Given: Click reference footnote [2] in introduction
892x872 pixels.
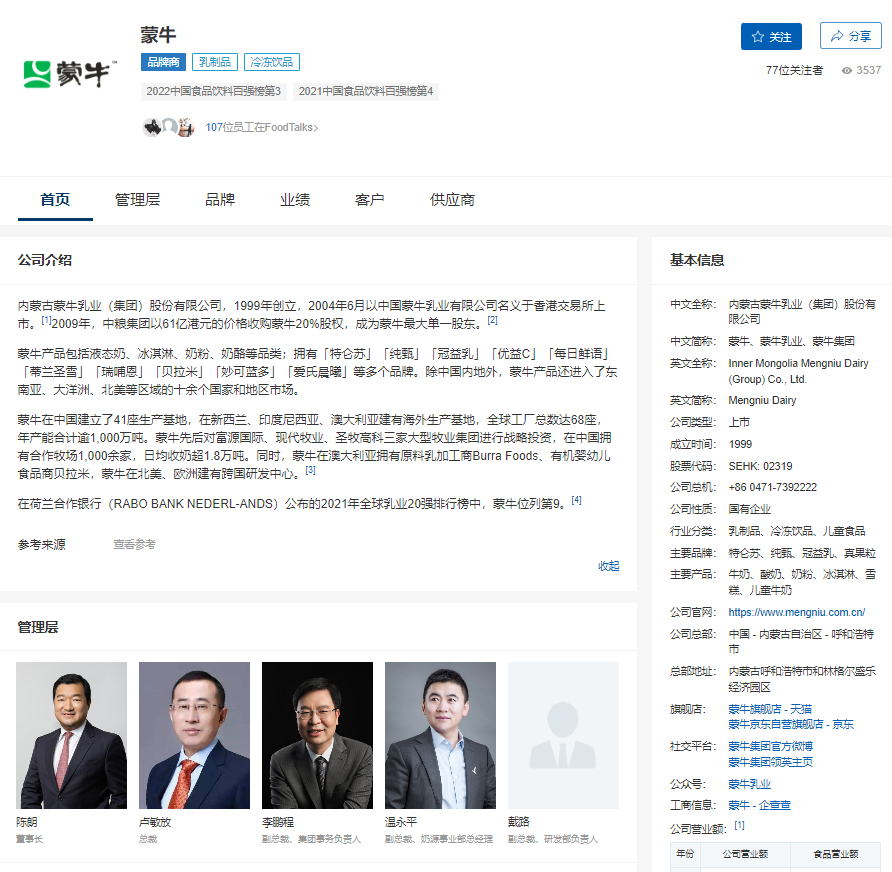Looking at the screenshot, I should (x=493, y=320).
